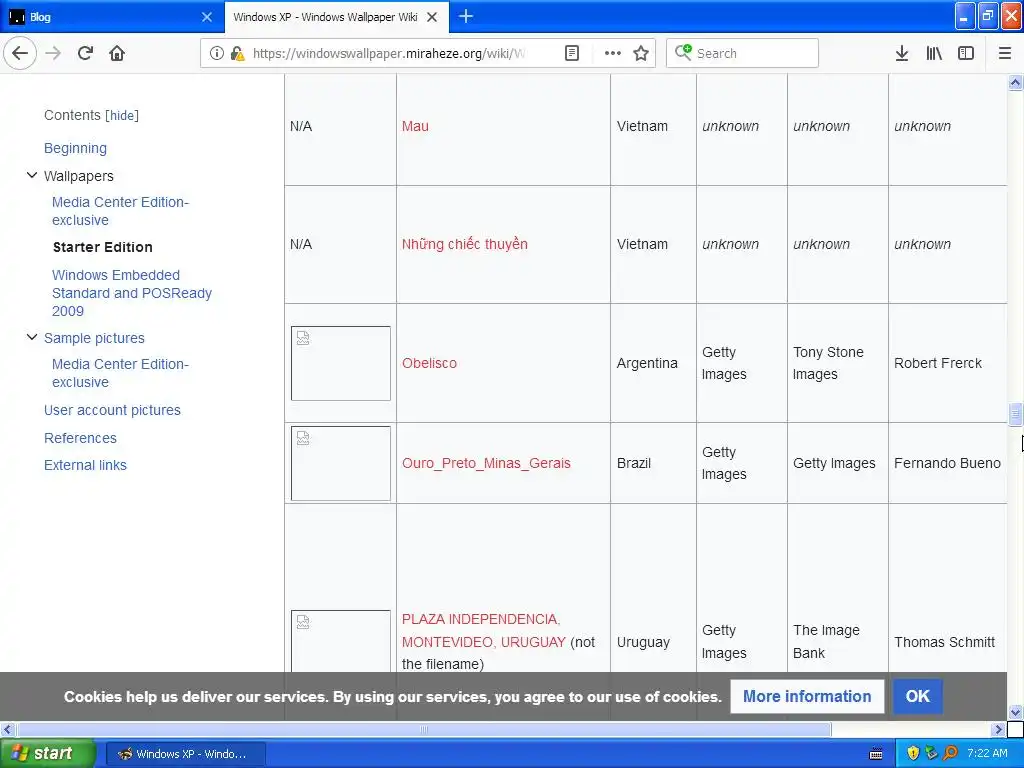Show the sidebars
This screenshot has width=1024, height=768.
(966, 53)
